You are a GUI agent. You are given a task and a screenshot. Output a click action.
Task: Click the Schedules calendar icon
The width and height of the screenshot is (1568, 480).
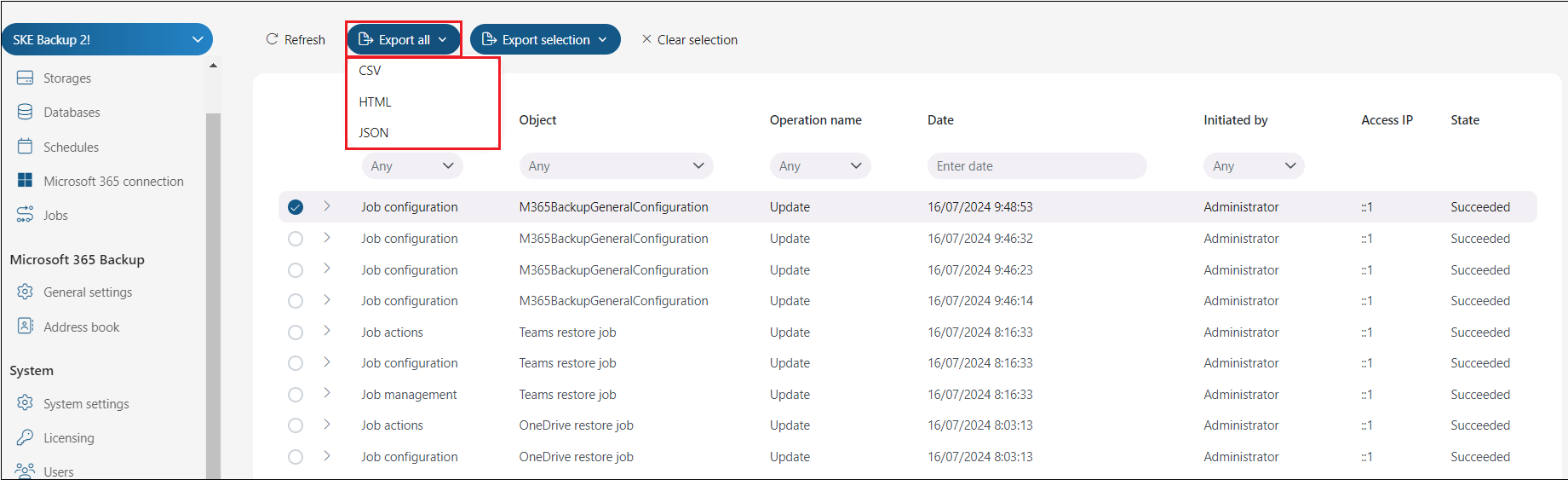click(26, 147)
